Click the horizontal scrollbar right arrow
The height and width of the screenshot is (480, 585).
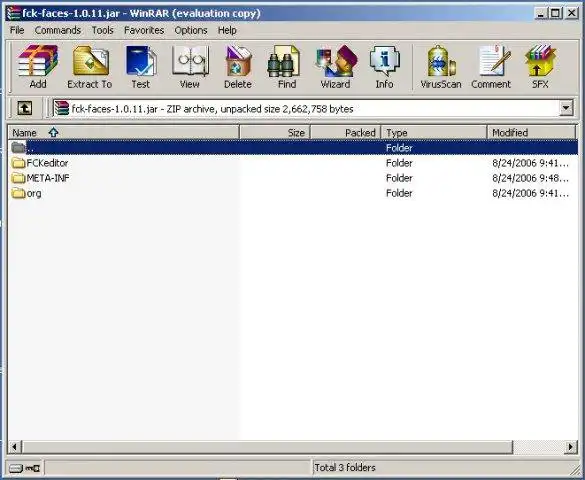coord(571,446)
